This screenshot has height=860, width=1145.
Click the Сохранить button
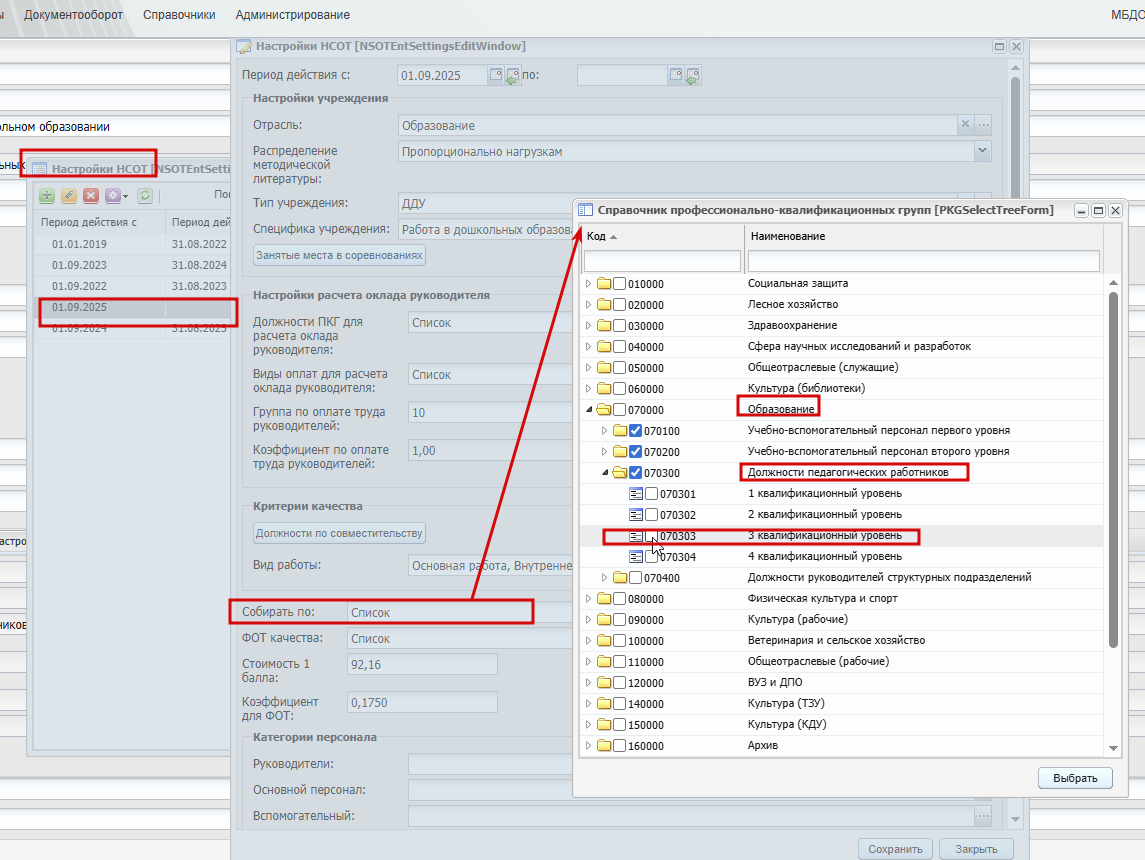coord(895,849)
